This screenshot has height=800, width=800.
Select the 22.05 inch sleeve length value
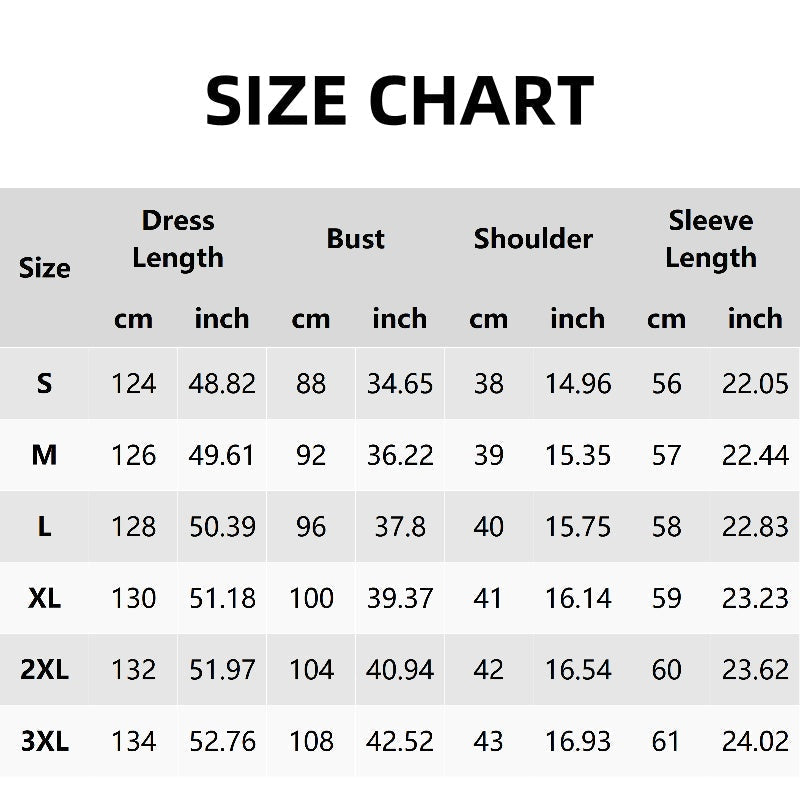pyautogui.click(x=755, y=383)
